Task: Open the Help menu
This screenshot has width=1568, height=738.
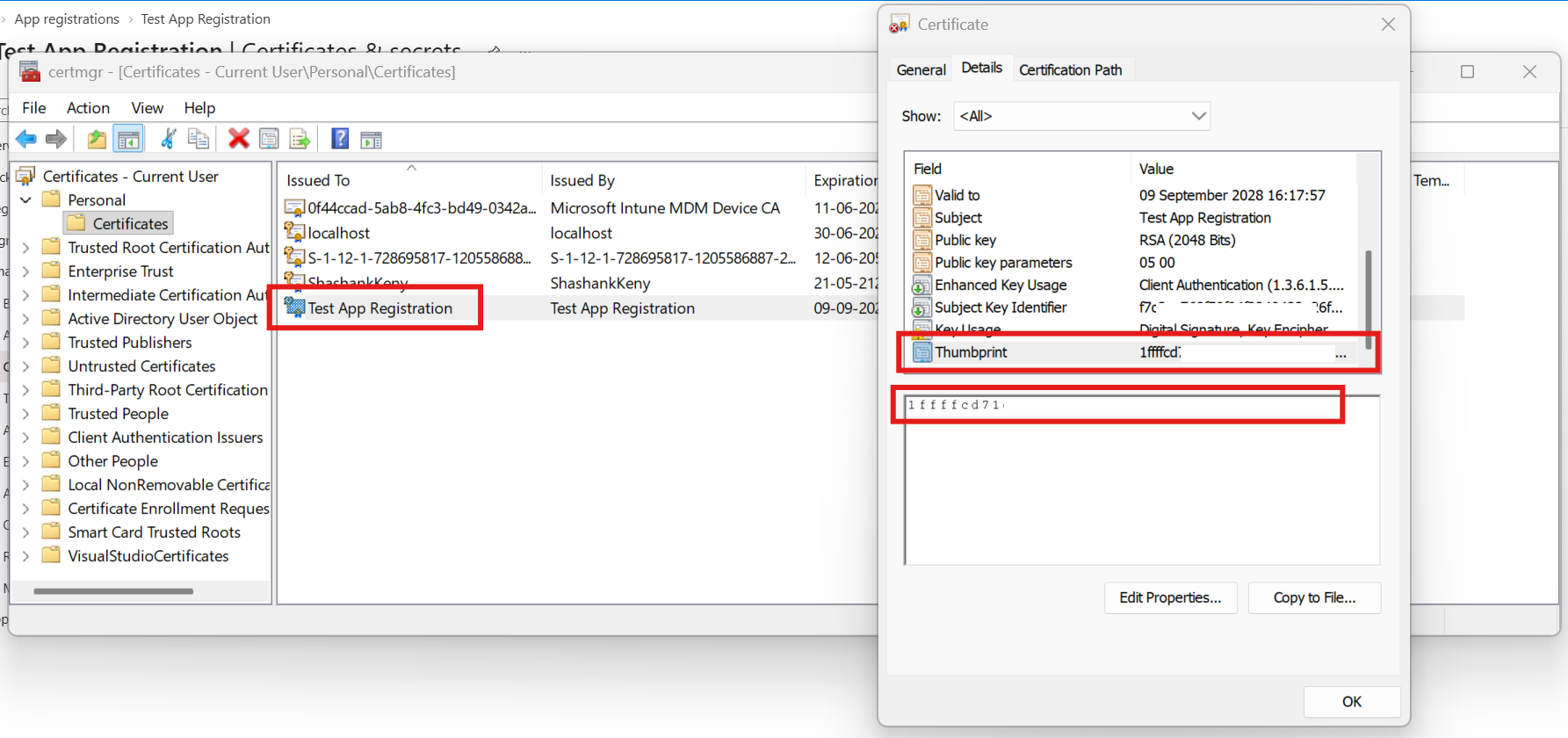Action: 199,108
